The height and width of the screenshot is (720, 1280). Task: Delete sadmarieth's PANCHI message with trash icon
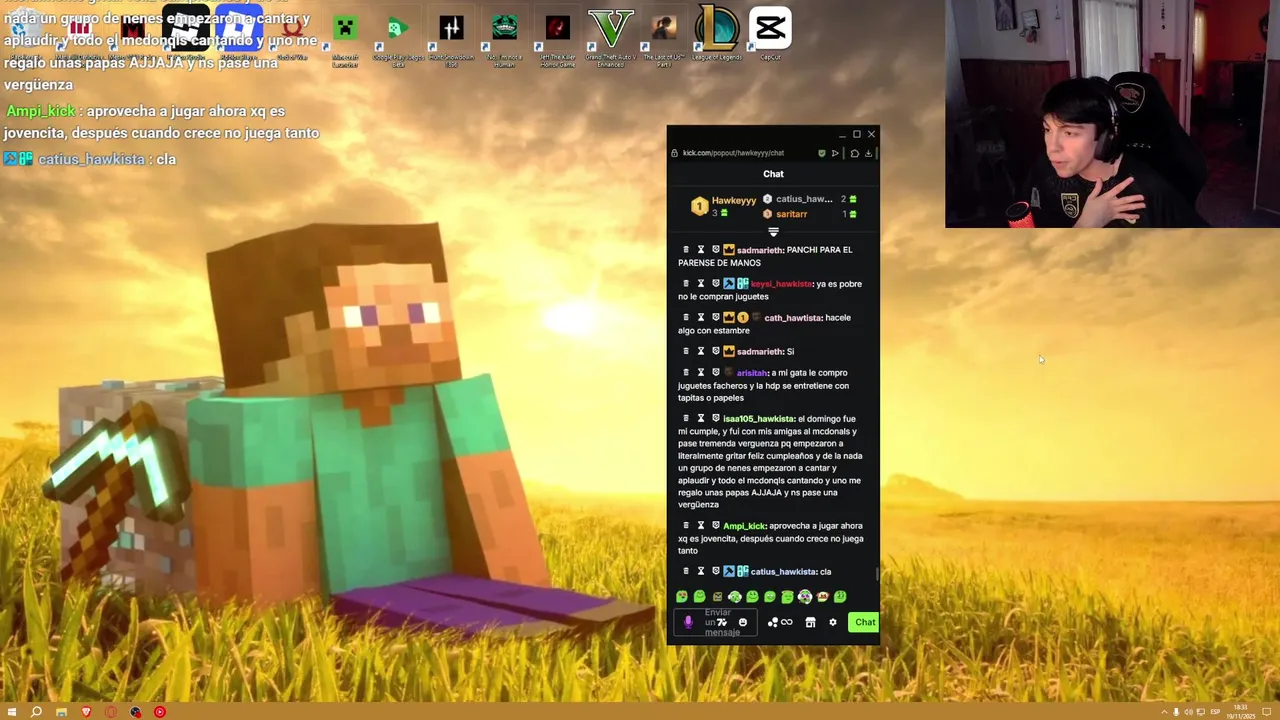[x=686, y=250]
